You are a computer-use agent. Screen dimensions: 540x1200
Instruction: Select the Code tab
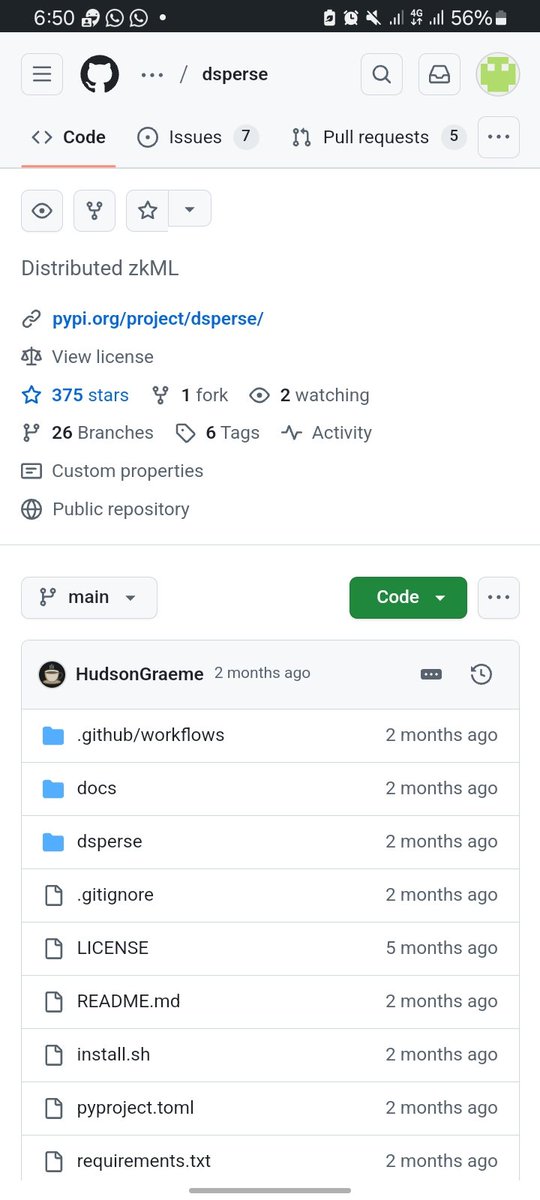(x=69, y=137)
